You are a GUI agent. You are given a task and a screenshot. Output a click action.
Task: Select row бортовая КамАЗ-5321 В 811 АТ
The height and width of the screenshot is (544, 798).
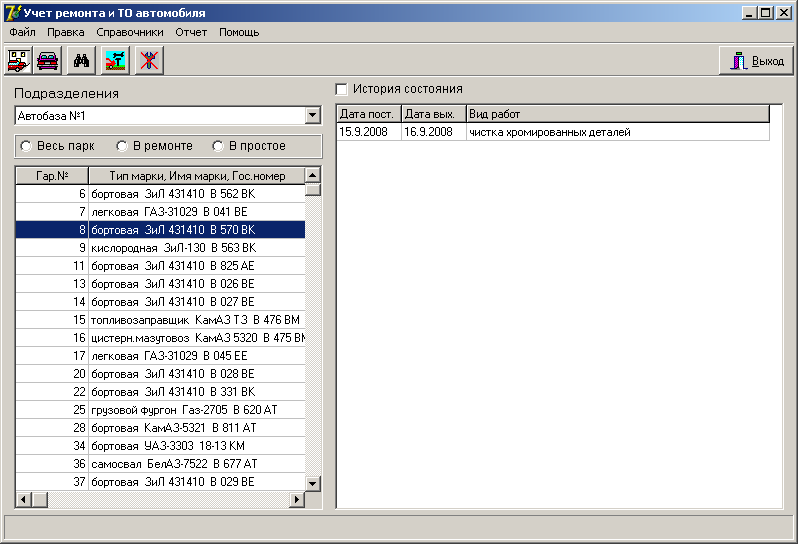pos(160,427)
